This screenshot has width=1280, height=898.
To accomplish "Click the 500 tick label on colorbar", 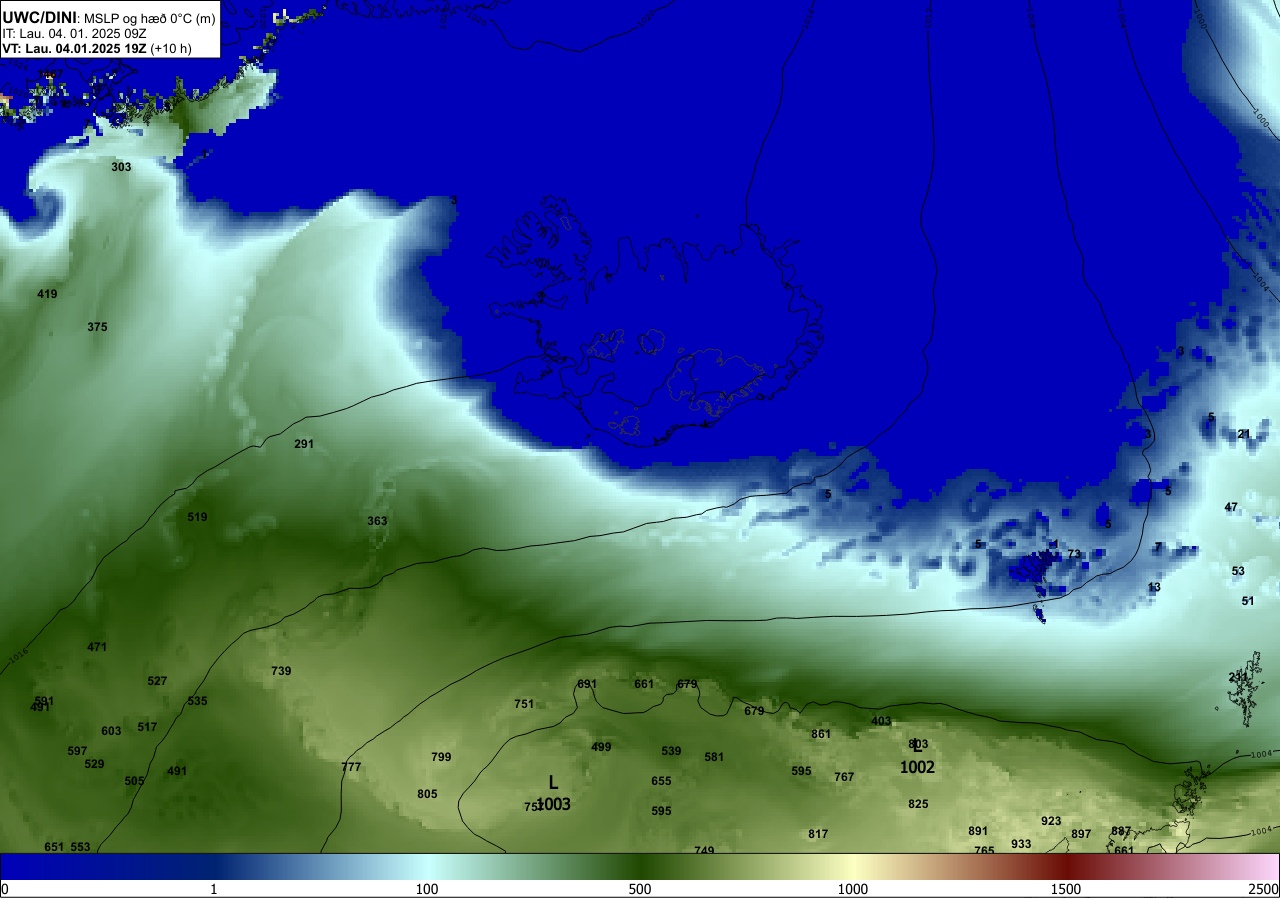I will (640, 889).
